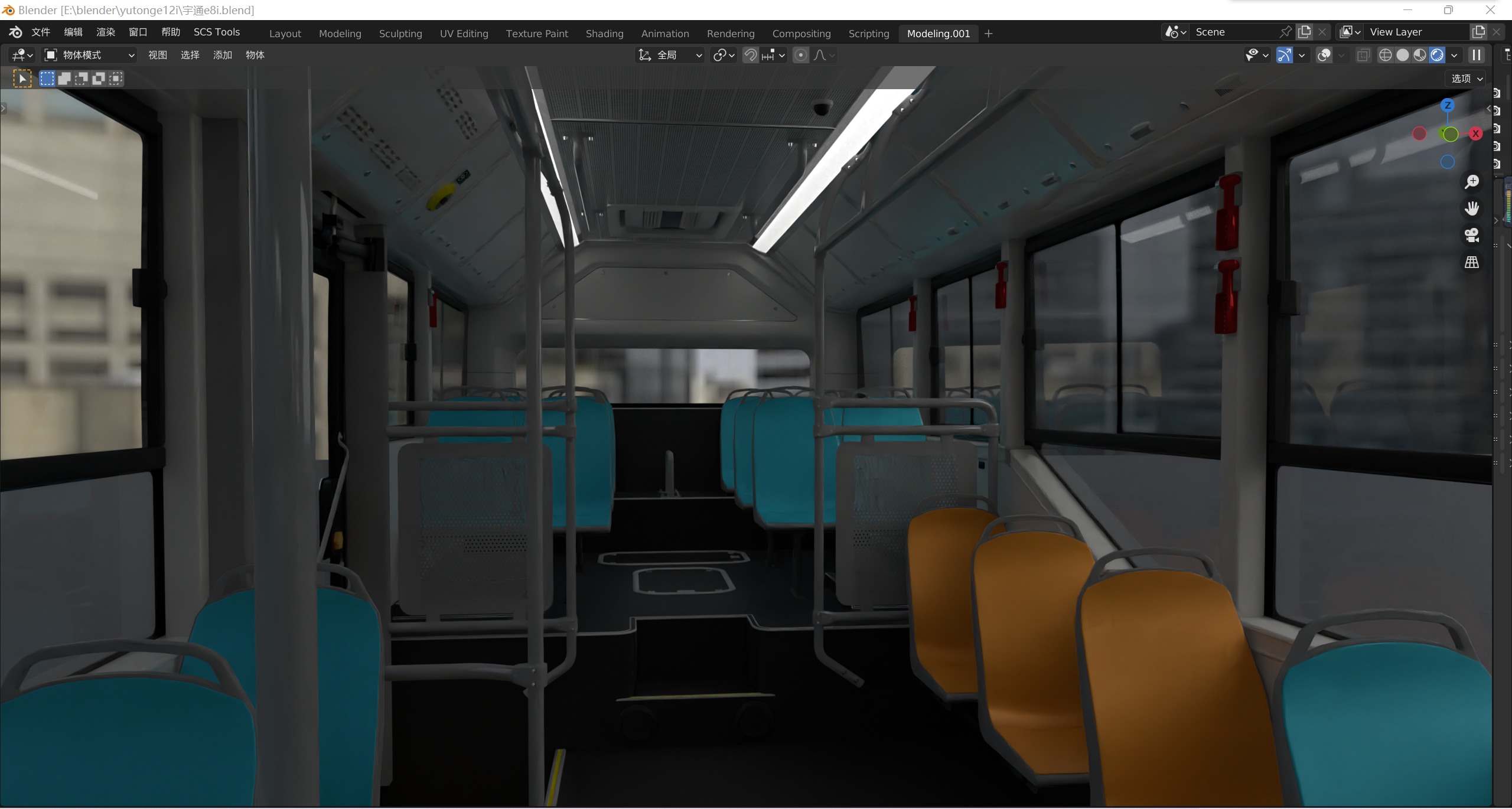Viewport: 1512px width, 809px height.
Task: Switch to rendered viewport shading
Action: click(1437, 55)
